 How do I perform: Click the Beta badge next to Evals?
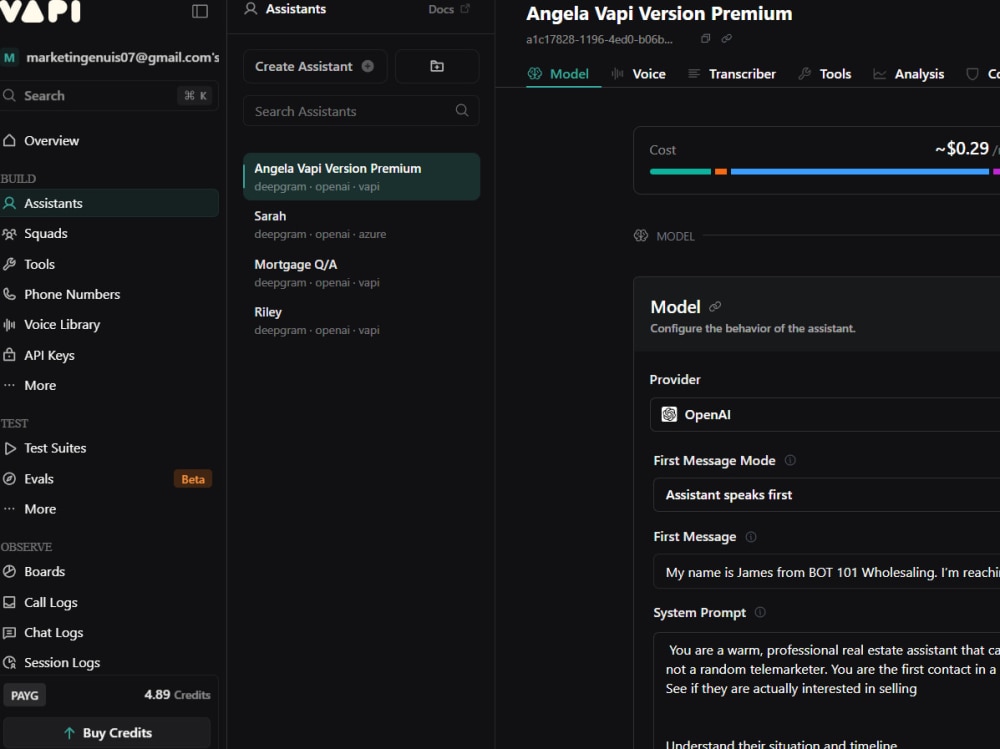click(x=193, y=479)
